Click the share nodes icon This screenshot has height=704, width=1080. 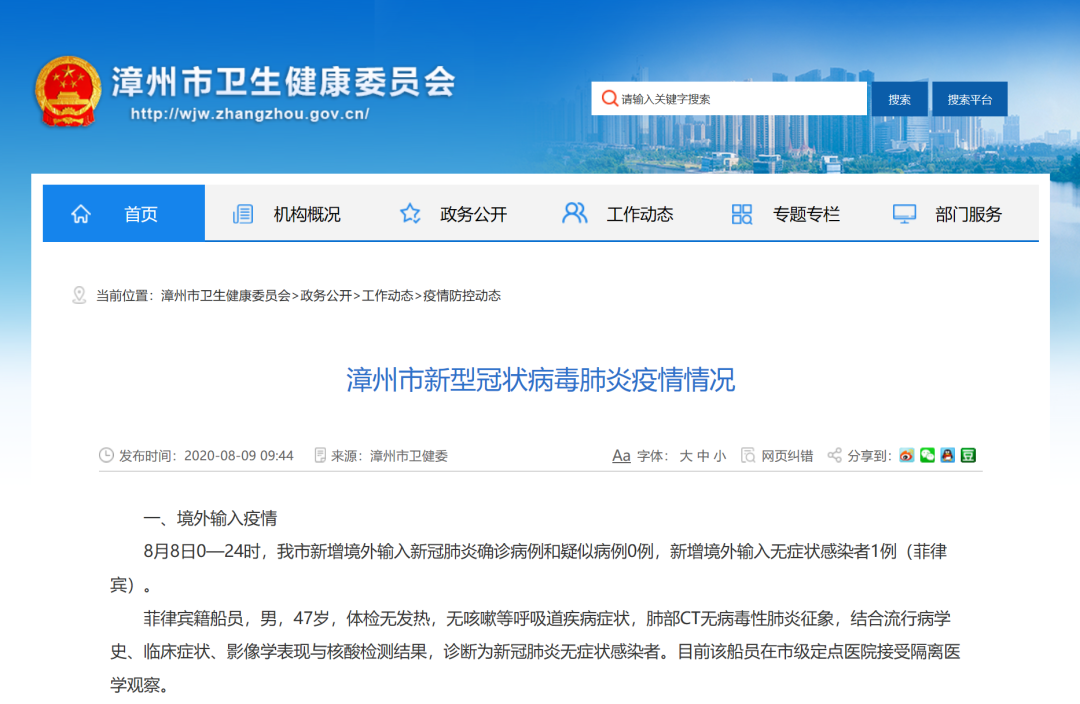pos(834,455)
